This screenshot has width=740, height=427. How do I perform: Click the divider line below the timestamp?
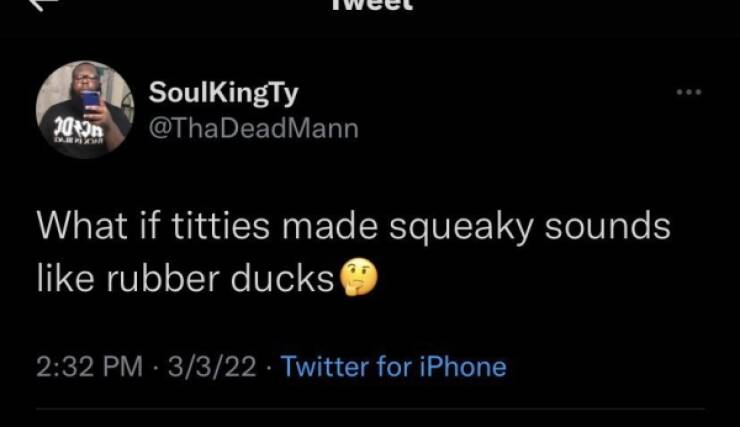370,408
